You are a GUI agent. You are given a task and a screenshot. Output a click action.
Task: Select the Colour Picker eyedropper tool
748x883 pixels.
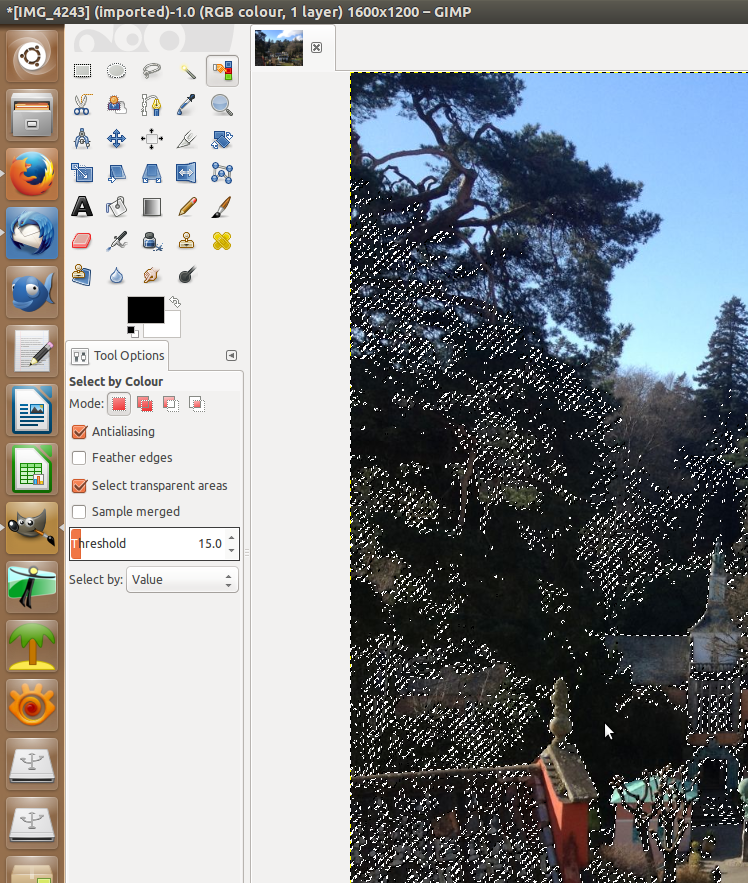[187, 105]
